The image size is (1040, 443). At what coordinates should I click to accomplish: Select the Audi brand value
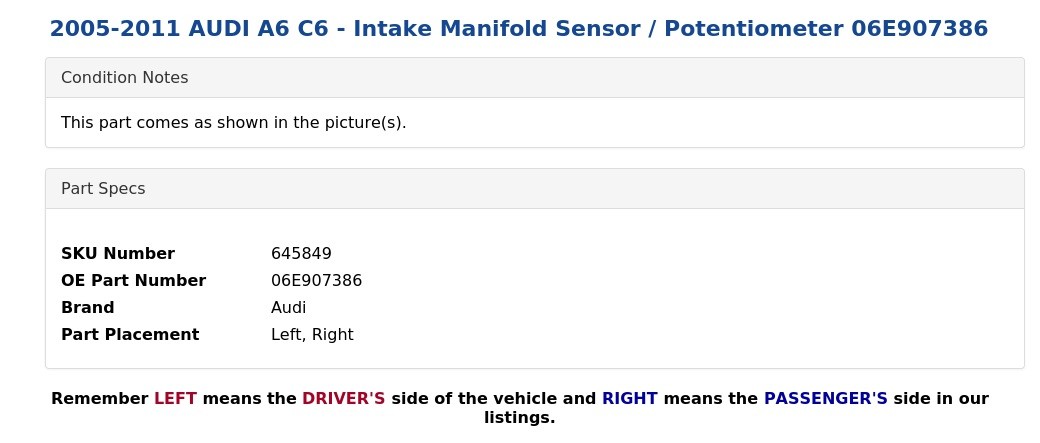coord(289,308)
